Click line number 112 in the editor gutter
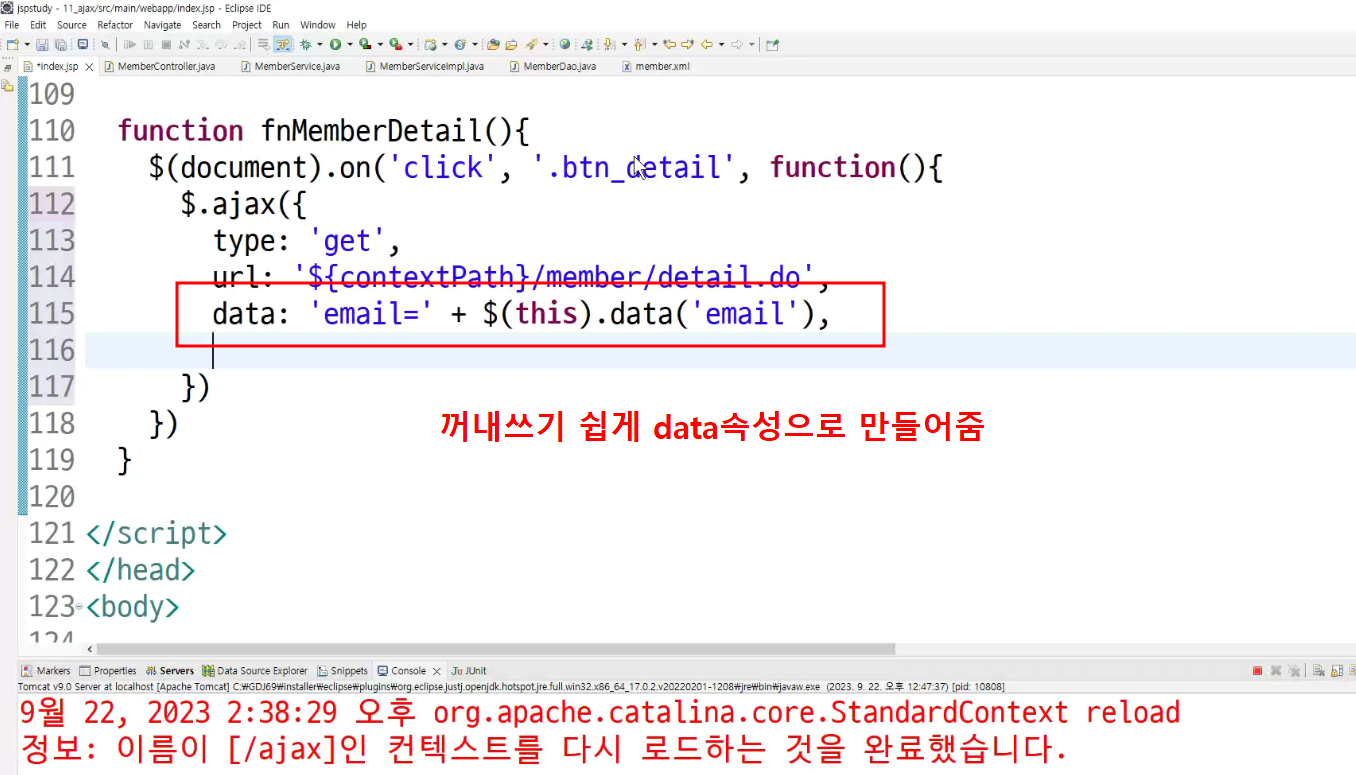This screenshot has width=1356, height=775. [x=52, y=204]
